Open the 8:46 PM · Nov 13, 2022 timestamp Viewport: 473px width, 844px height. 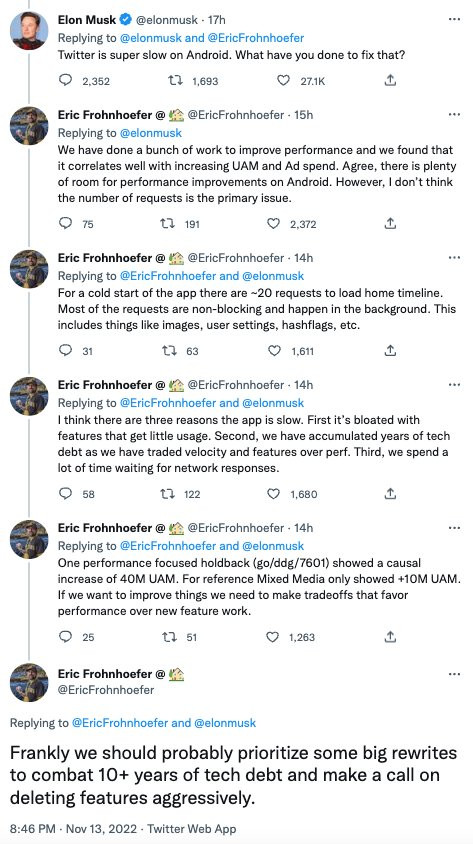coord(74,828)
